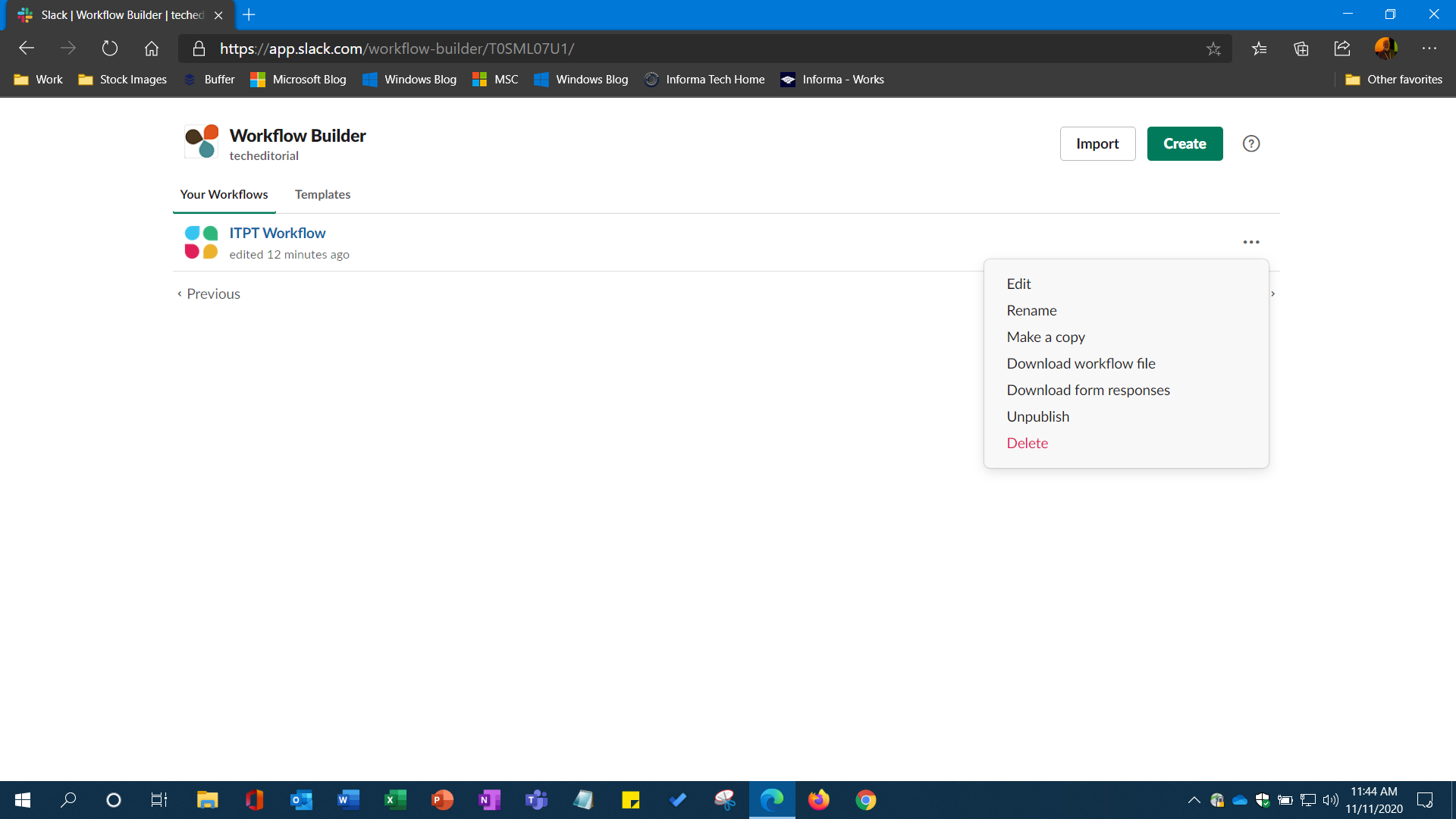
Task: Add page to favorites with the star icon
Action: pos(1213,49)
